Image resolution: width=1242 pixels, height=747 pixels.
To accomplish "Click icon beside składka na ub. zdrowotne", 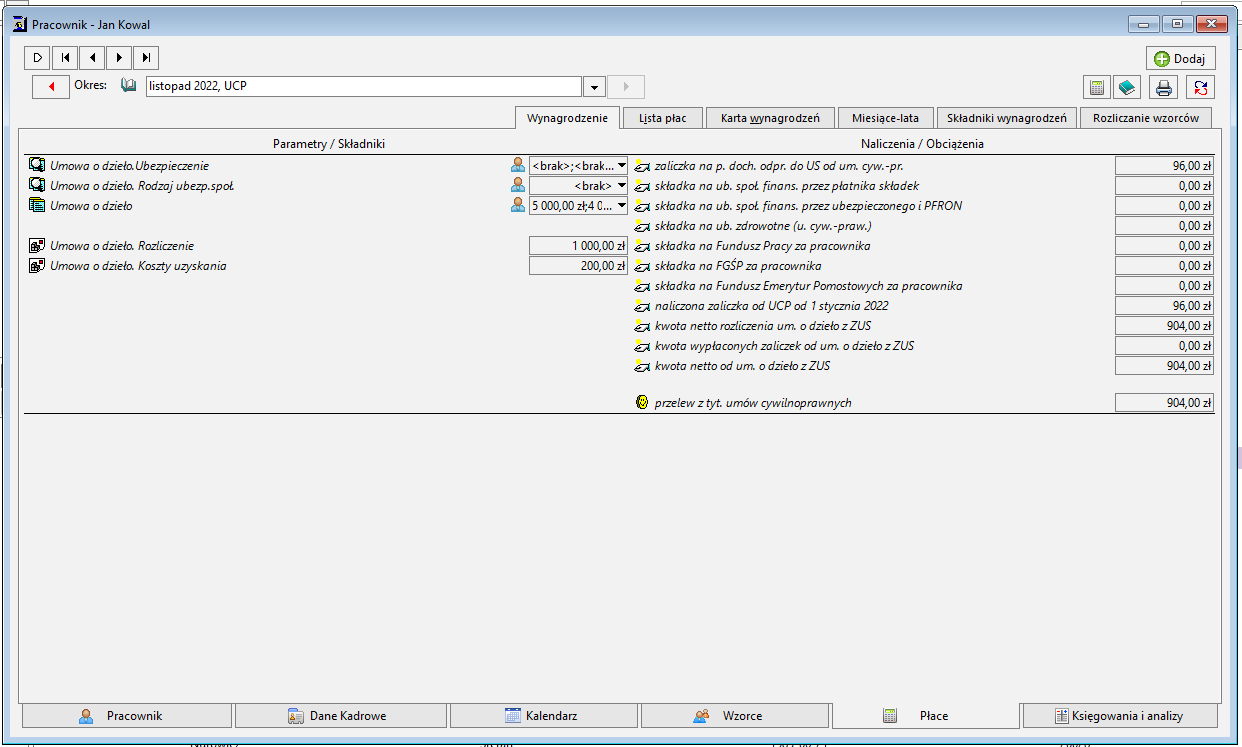I will tap(642, 226).
